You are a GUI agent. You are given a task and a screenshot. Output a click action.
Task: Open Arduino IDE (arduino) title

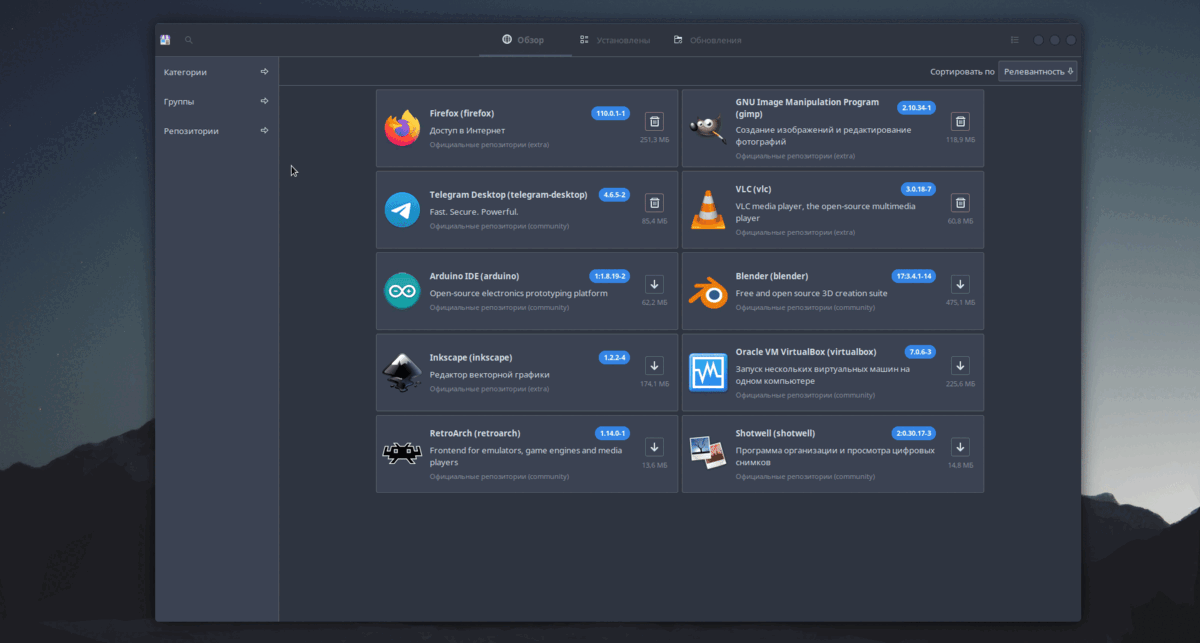click(474, 276)
